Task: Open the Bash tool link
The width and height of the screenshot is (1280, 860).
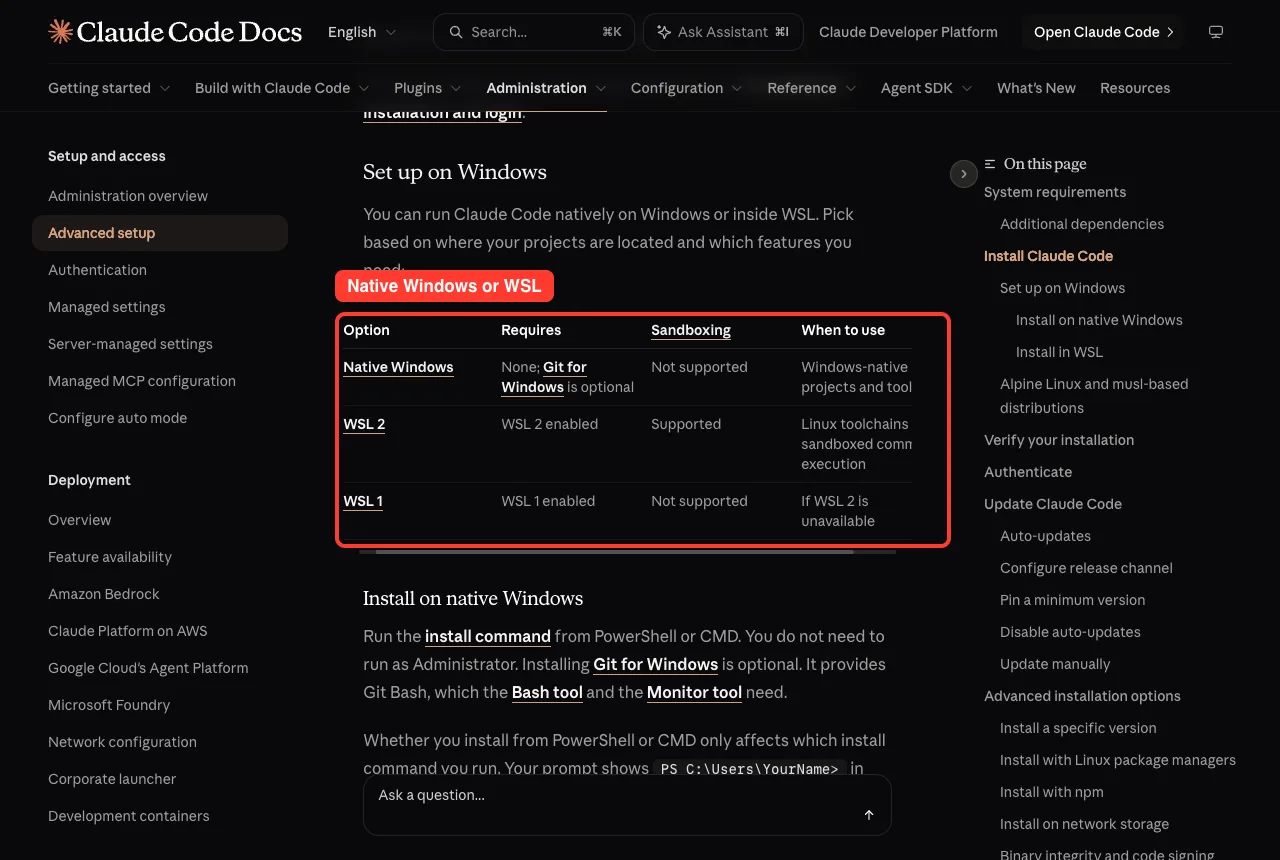Action: coord(547,692)
